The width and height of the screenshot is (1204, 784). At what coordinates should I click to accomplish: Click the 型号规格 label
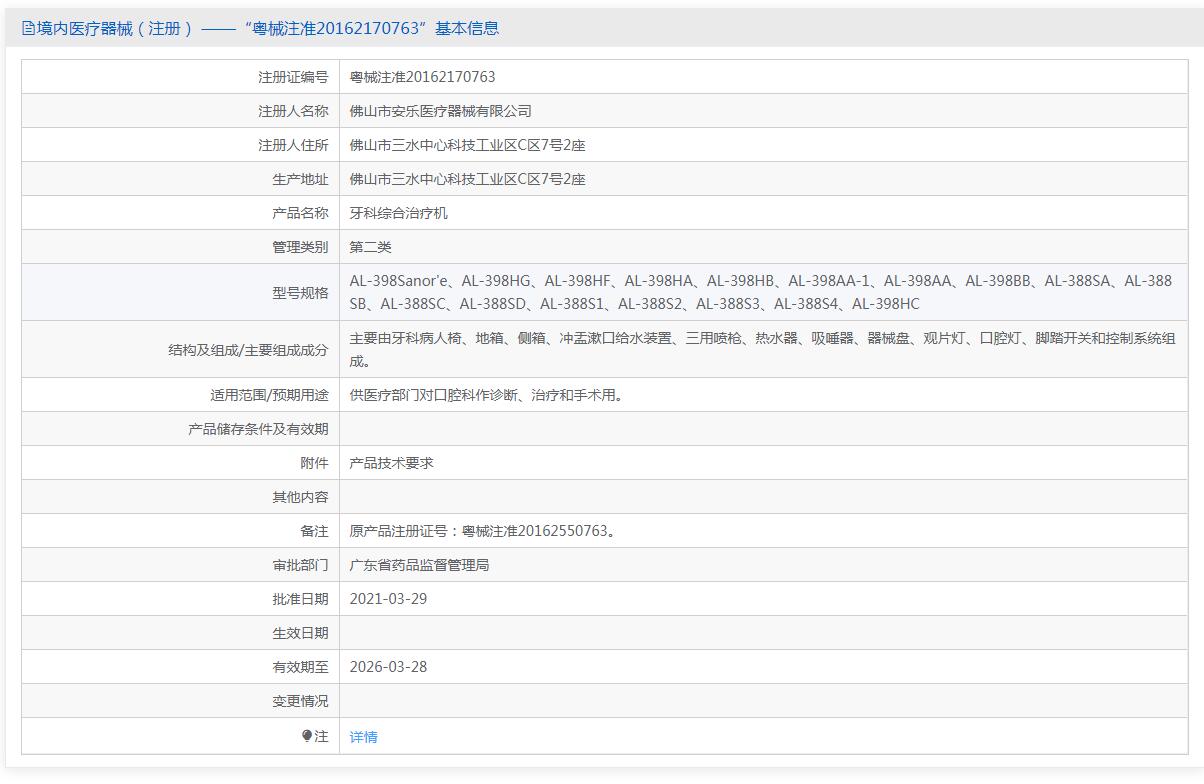[x=300, y=292]
